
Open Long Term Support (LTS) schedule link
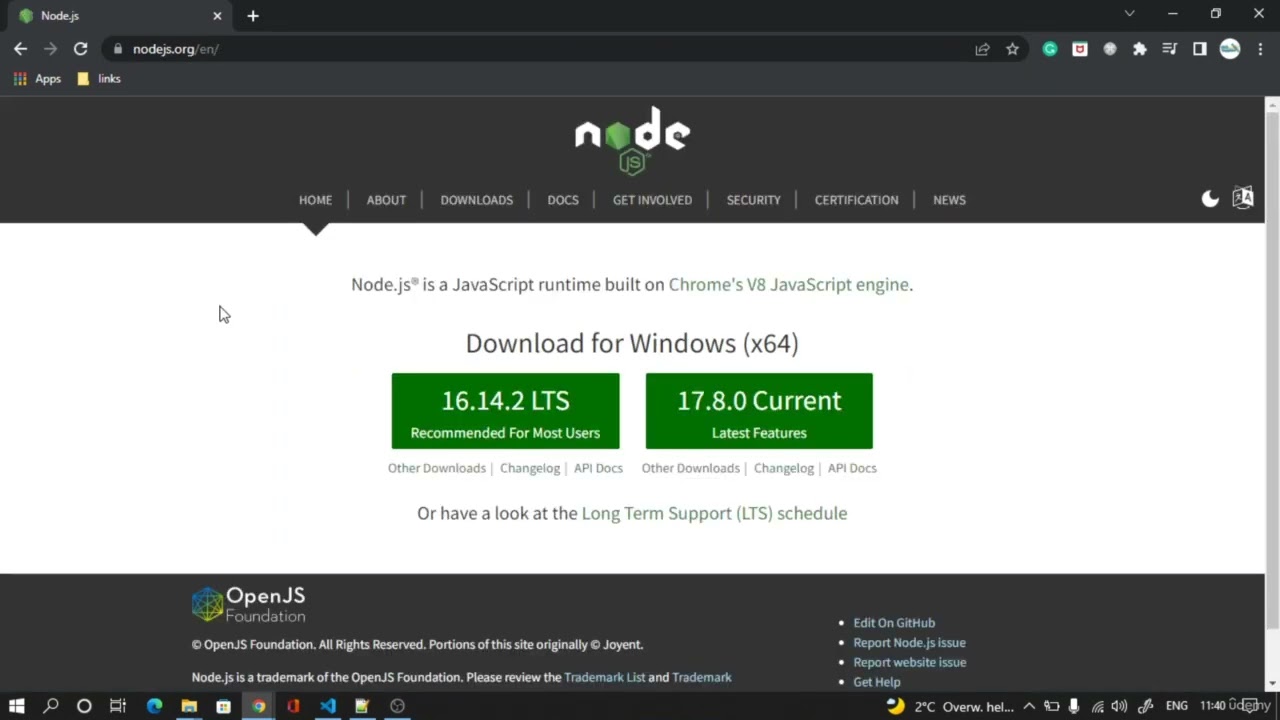point(714,513)
